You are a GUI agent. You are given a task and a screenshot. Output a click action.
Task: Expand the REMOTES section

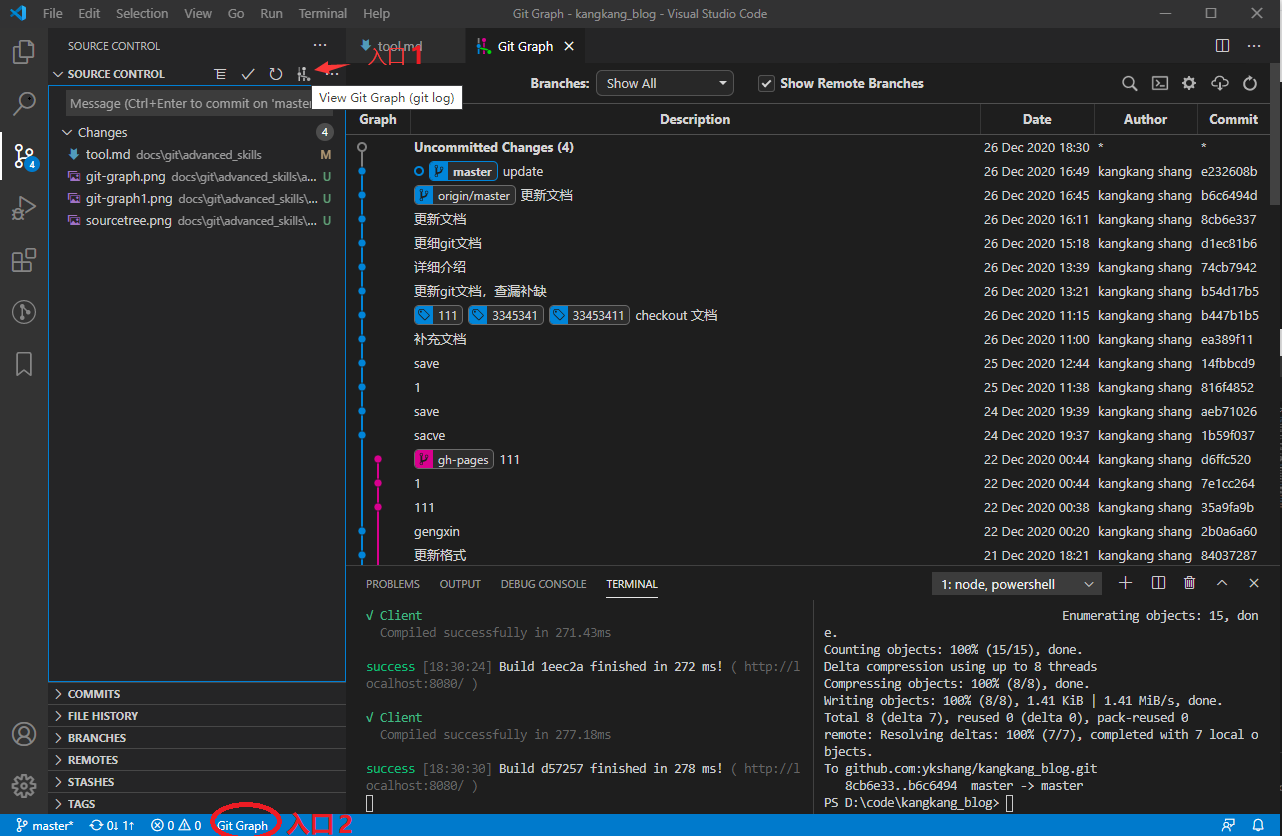[x=197, y=760]
